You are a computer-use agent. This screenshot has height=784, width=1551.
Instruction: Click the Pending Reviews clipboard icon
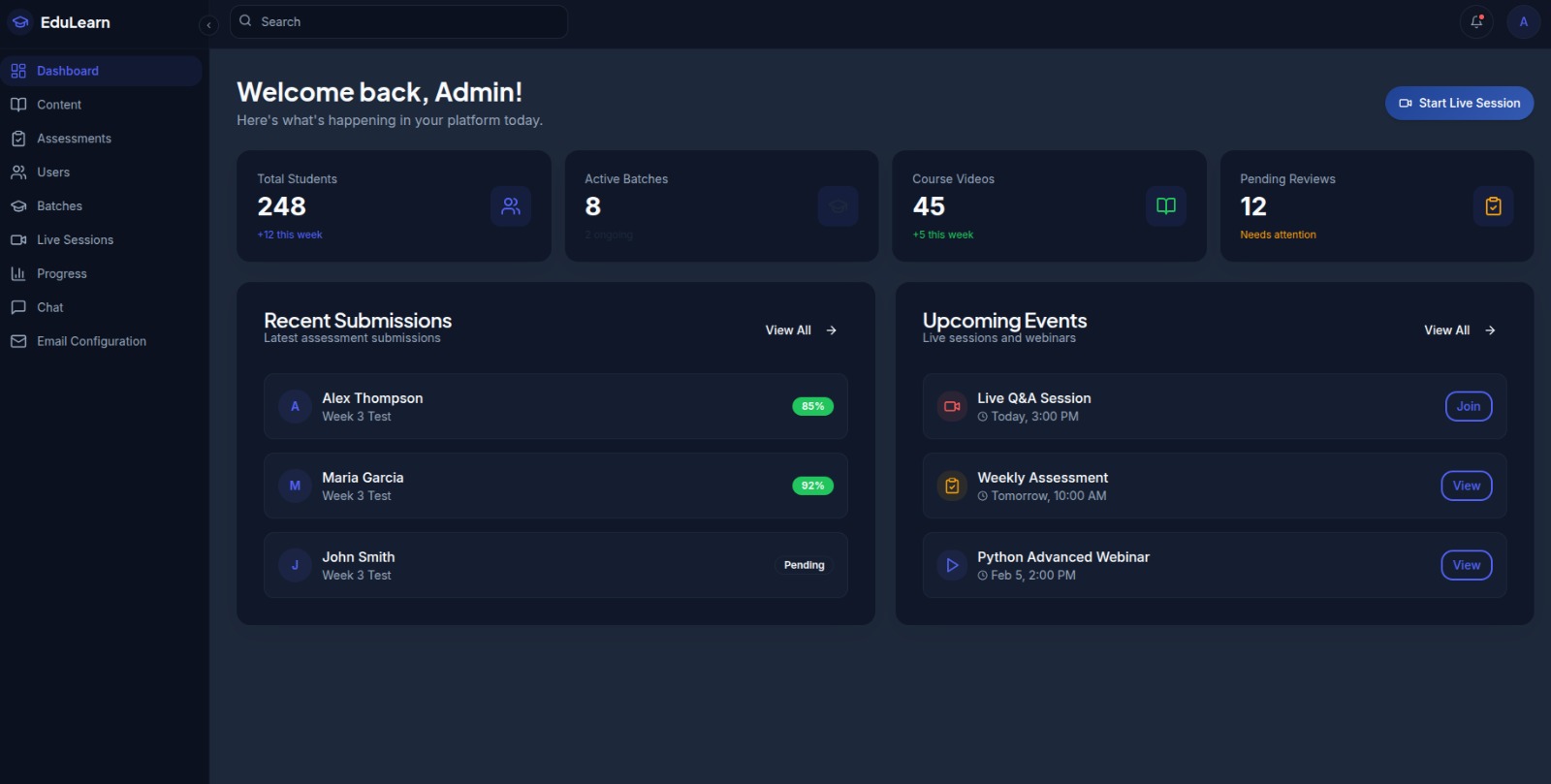pos(1493,205)
